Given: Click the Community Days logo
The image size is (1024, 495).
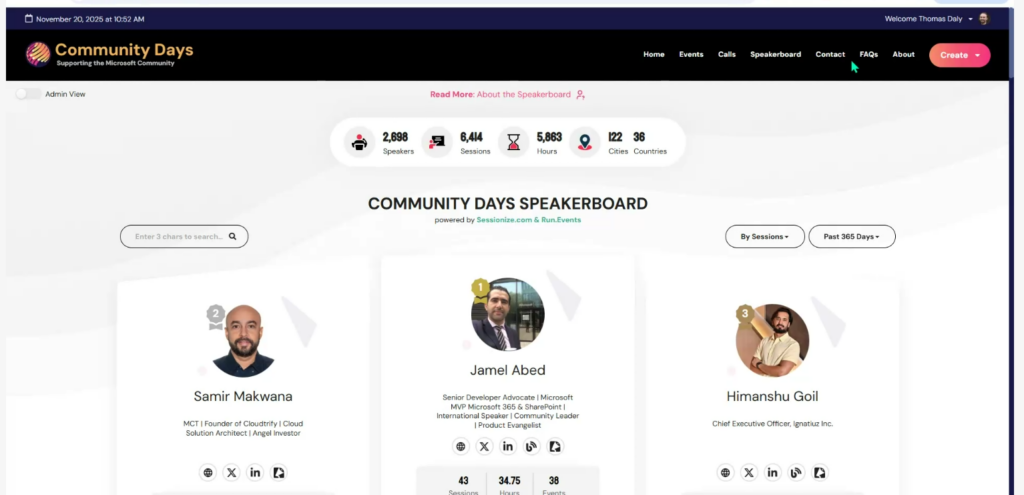Looking at the screenshot, I should point(110,54).
